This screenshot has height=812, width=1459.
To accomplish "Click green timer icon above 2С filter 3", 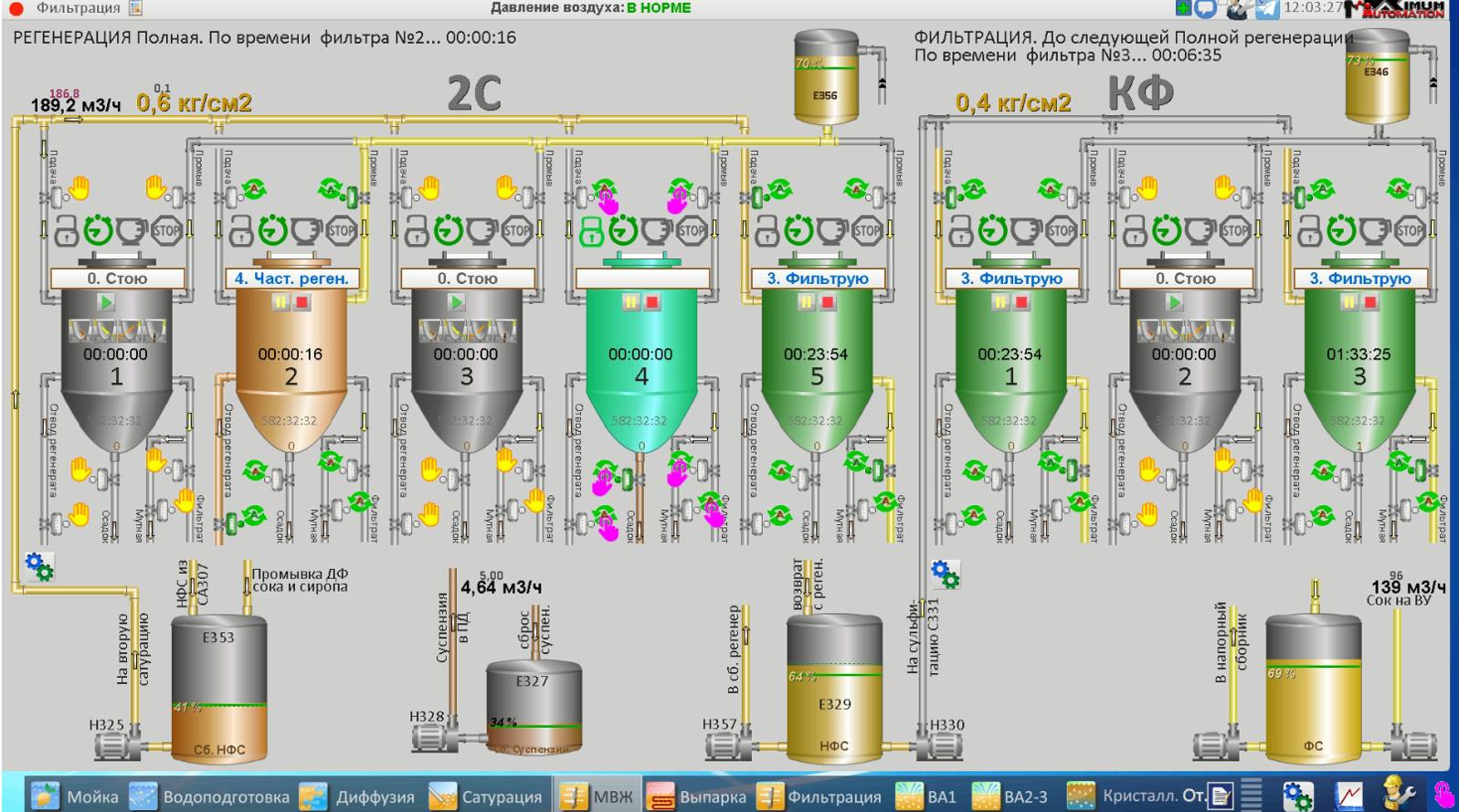I will pos(449,230).
